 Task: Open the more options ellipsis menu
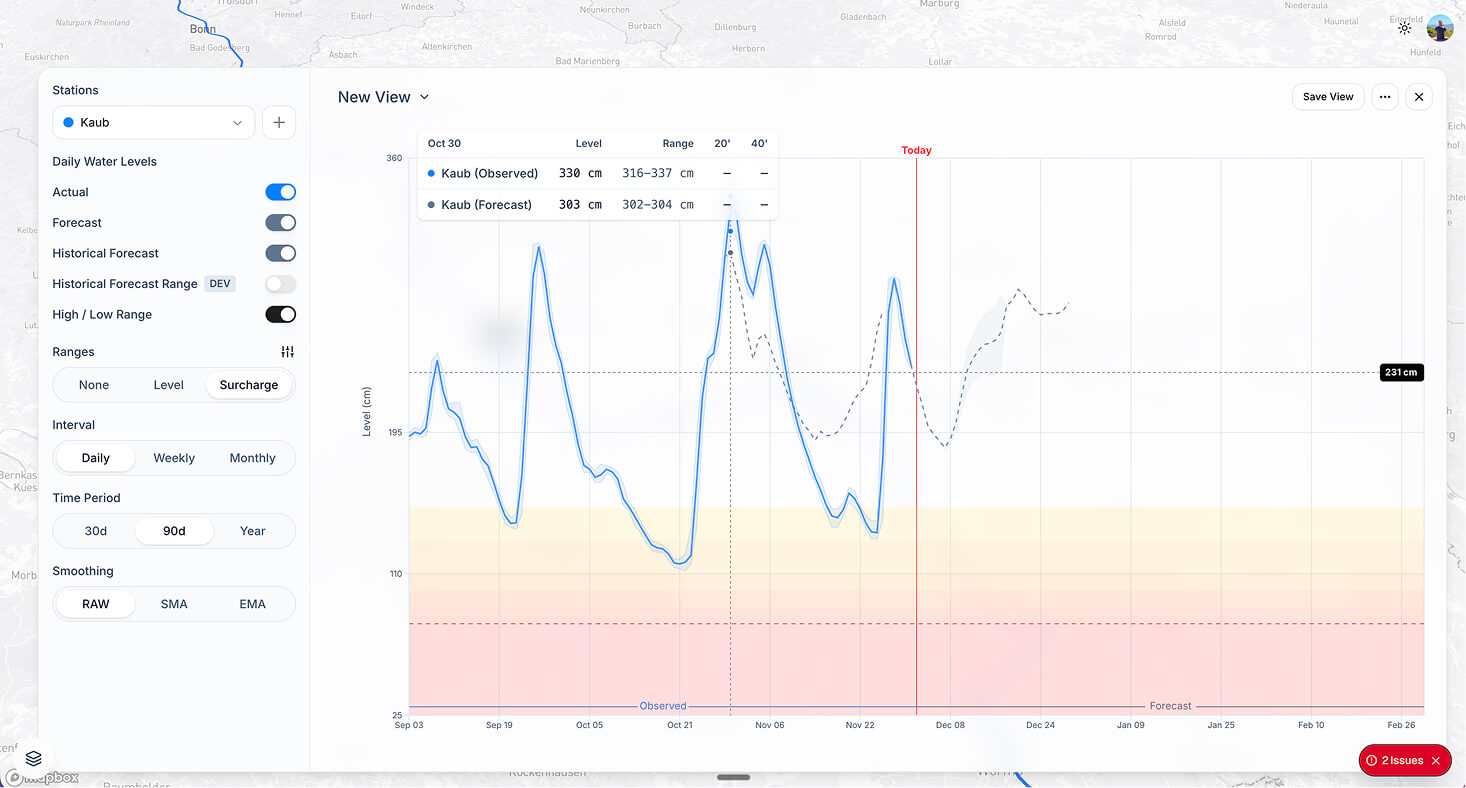[x=1384, y=96]
